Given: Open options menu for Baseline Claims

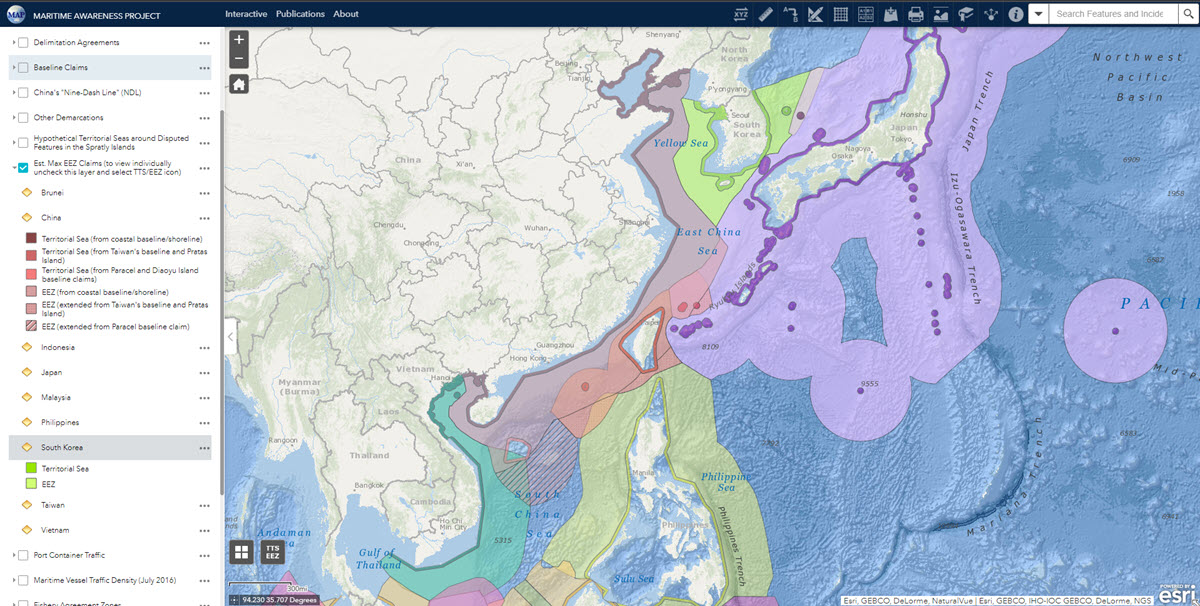Looking at the screenshot, I should (204, 68).
